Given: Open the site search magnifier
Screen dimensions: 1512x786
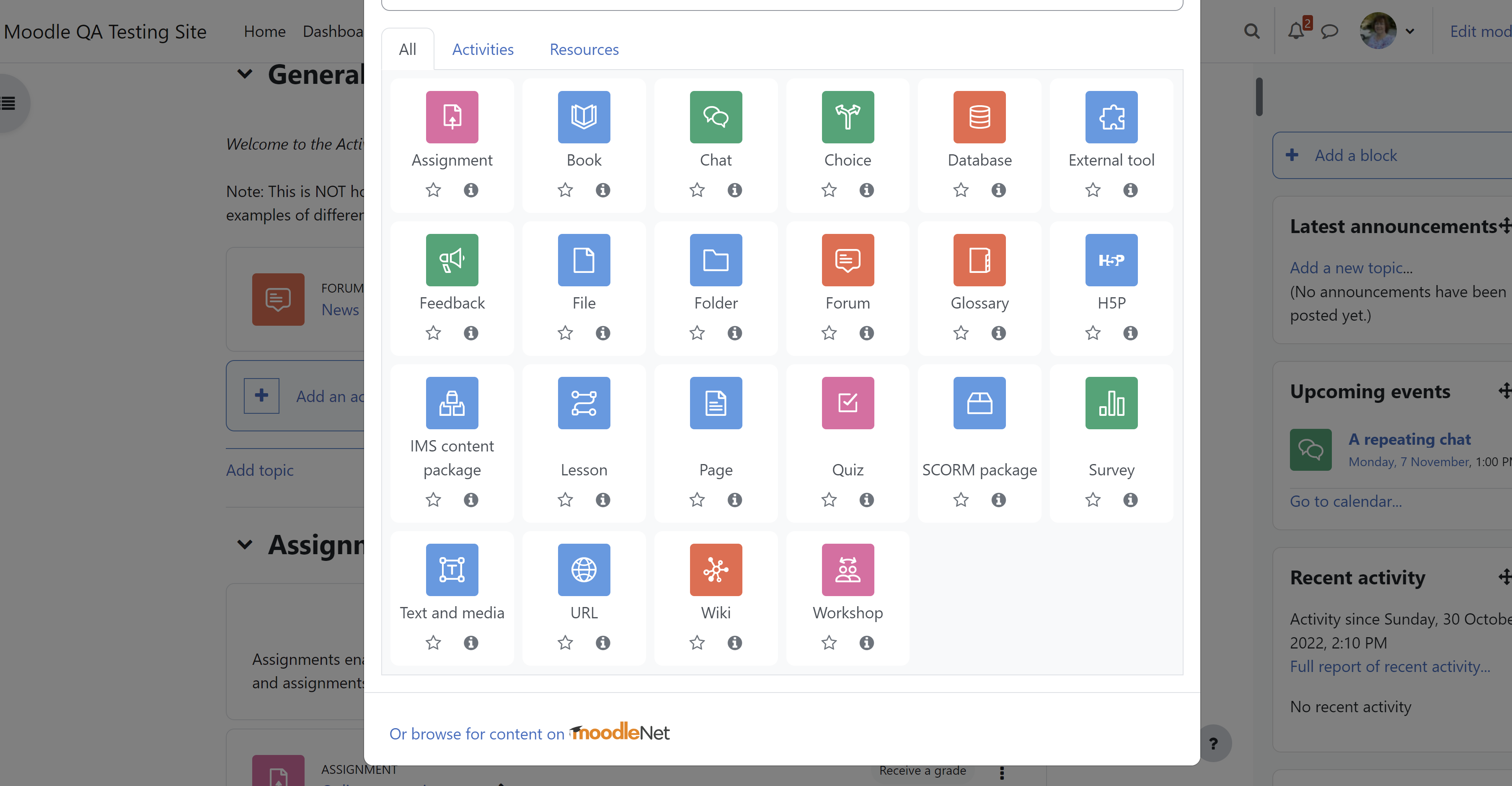Looking at the screenshot, I should (x=1251, y=31).
